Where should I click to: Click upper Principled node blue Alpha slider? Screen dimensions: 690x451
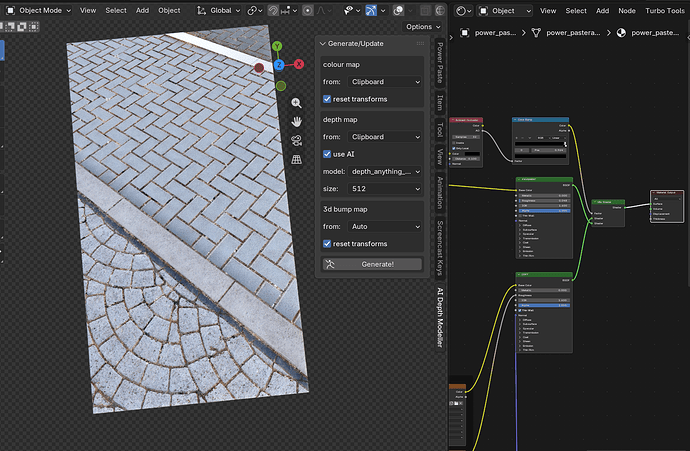click(544, 211)
